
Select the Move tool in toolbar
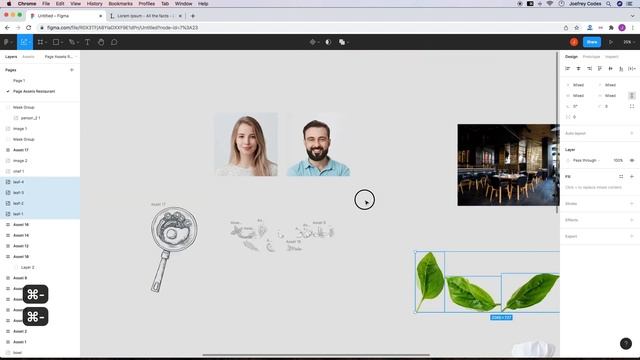point(23,42)
